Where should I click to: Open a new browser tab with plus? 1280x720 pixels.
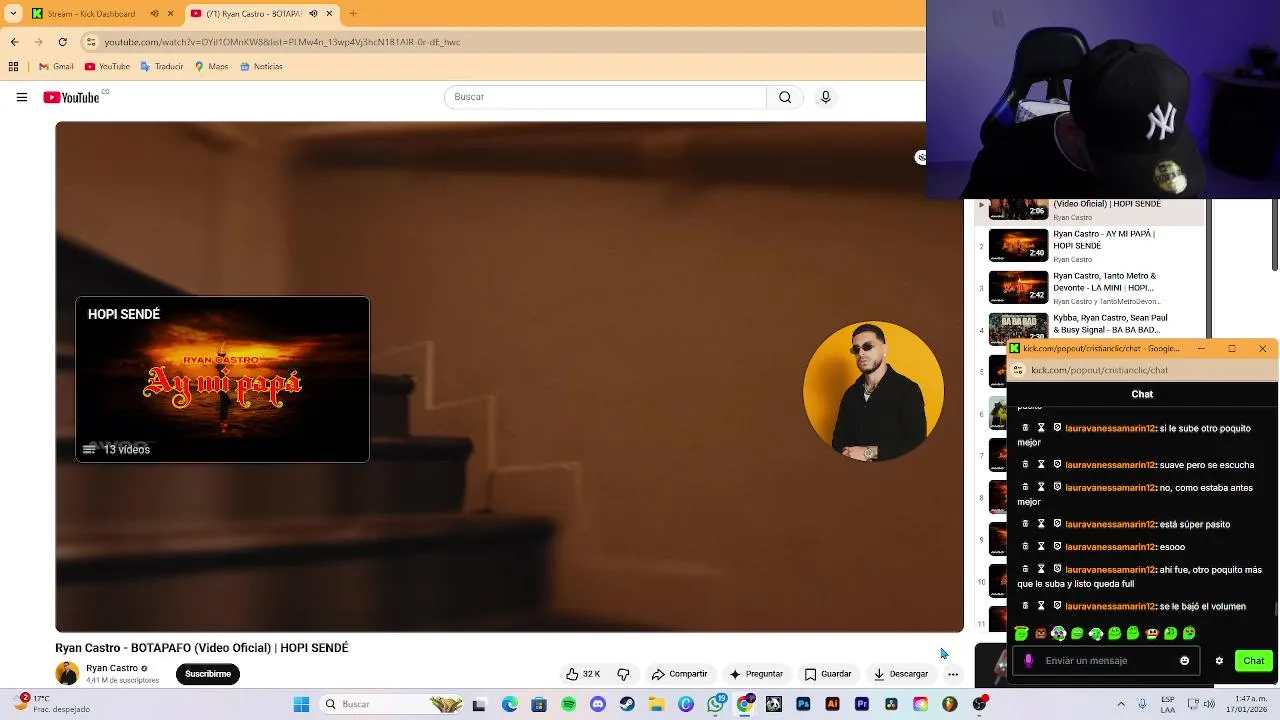pyautogui.click(x=353, y=14)
